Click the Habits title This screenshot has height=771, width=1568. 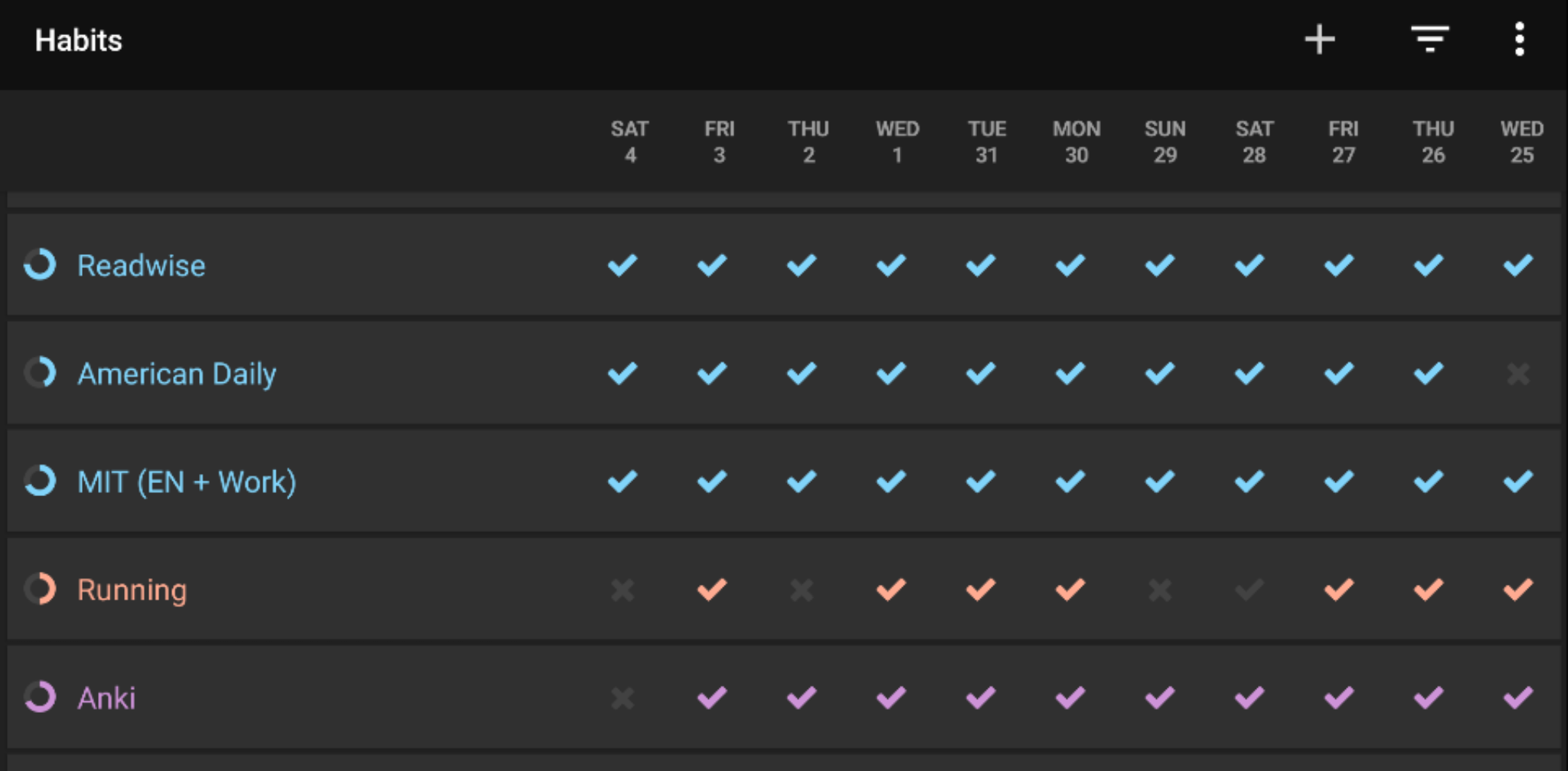tap(79, 41)
